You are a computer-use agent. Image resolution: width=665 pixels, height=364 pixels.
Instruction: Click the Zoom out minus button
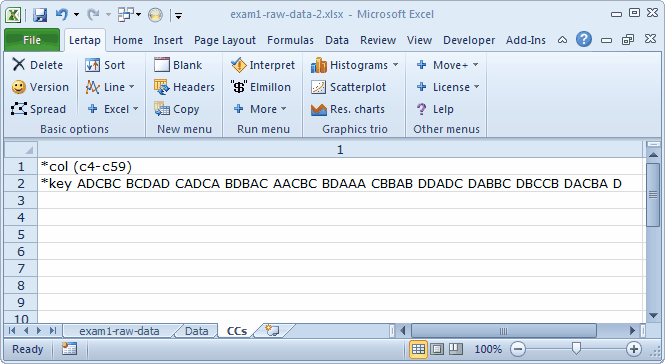pyautogui.click(x=518, y=349)
